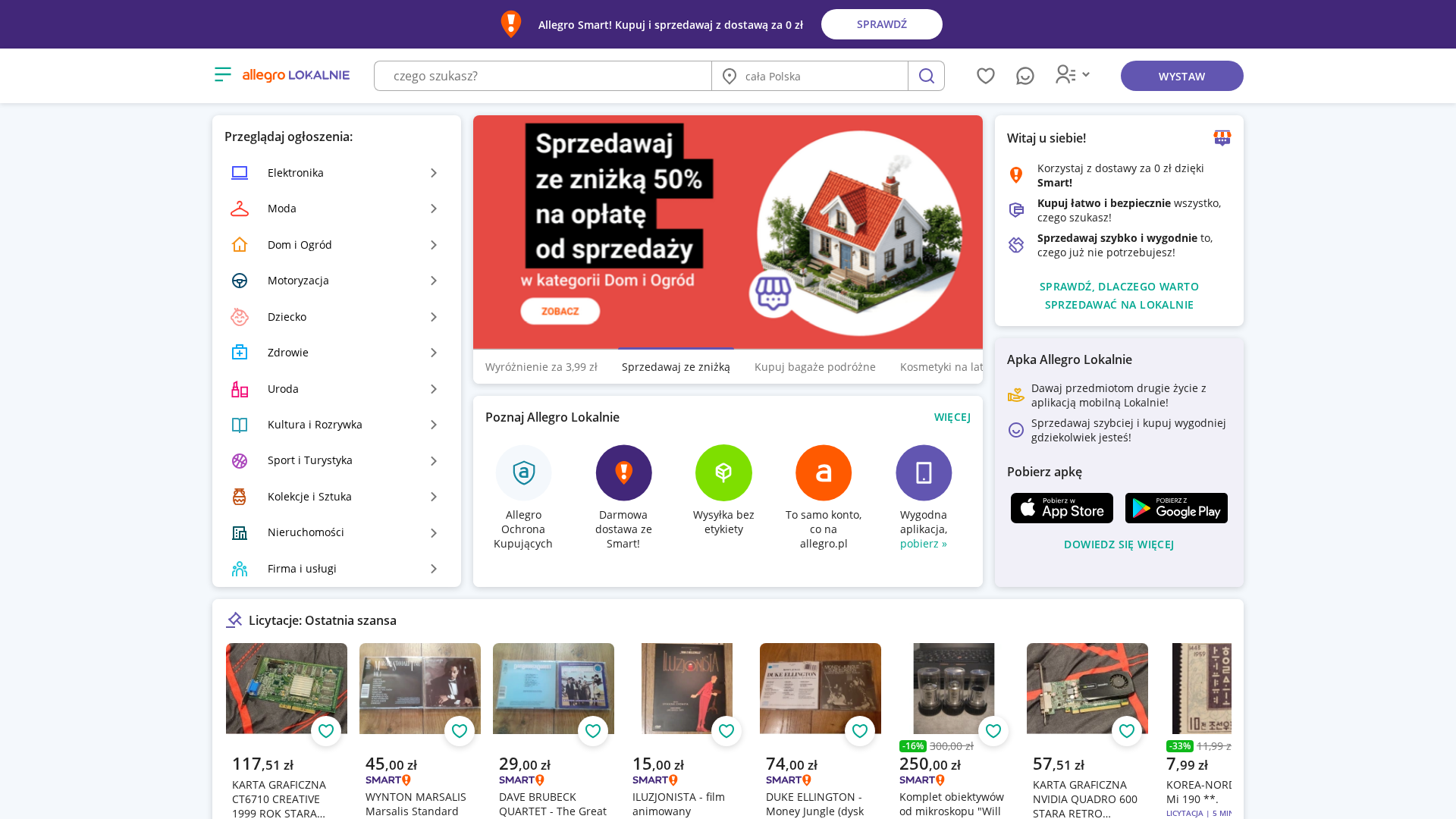Expand Moda category chevron

434,209
